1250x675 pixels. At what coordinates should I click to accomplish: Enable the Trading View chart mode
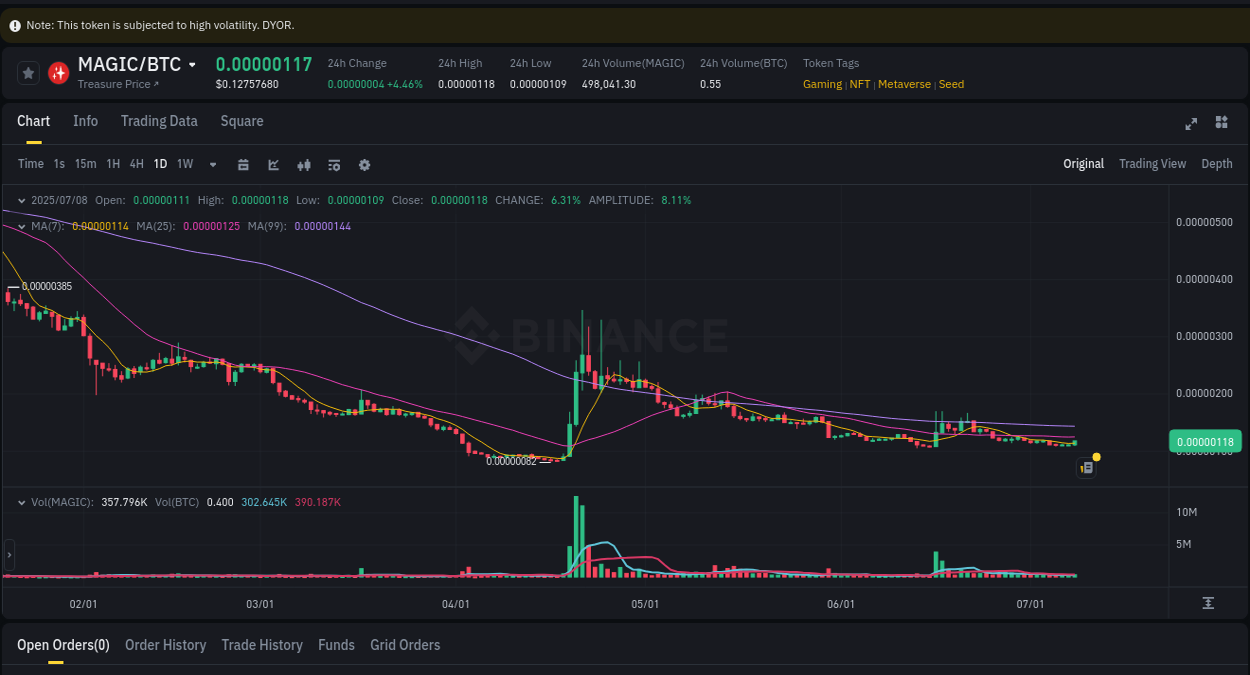1152,164
